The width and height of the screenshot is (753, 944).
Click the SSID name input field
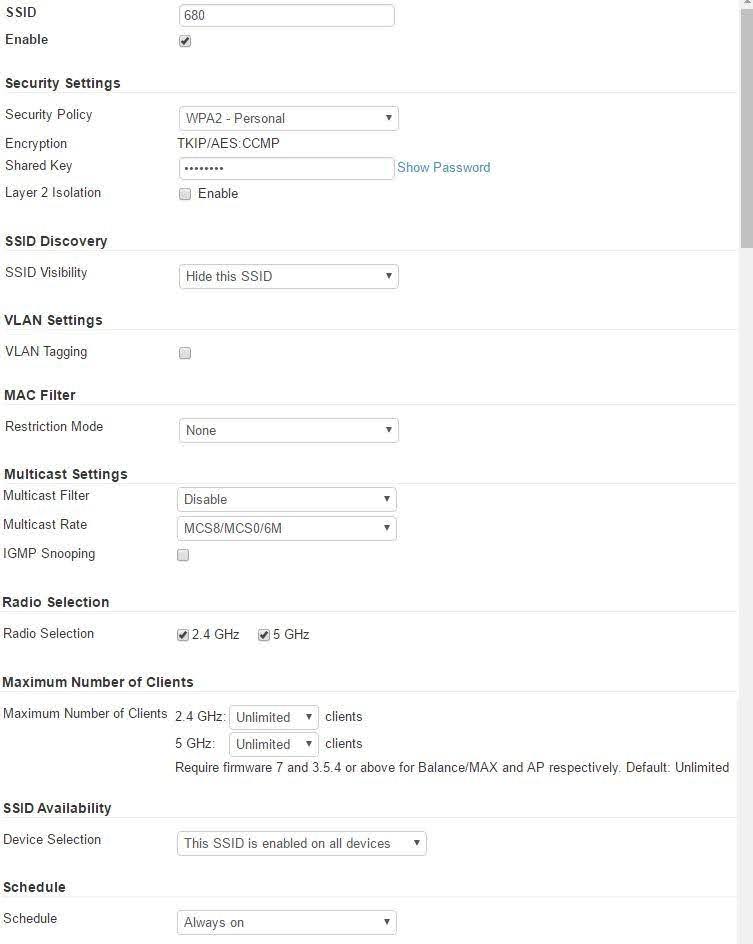[286, 15]
